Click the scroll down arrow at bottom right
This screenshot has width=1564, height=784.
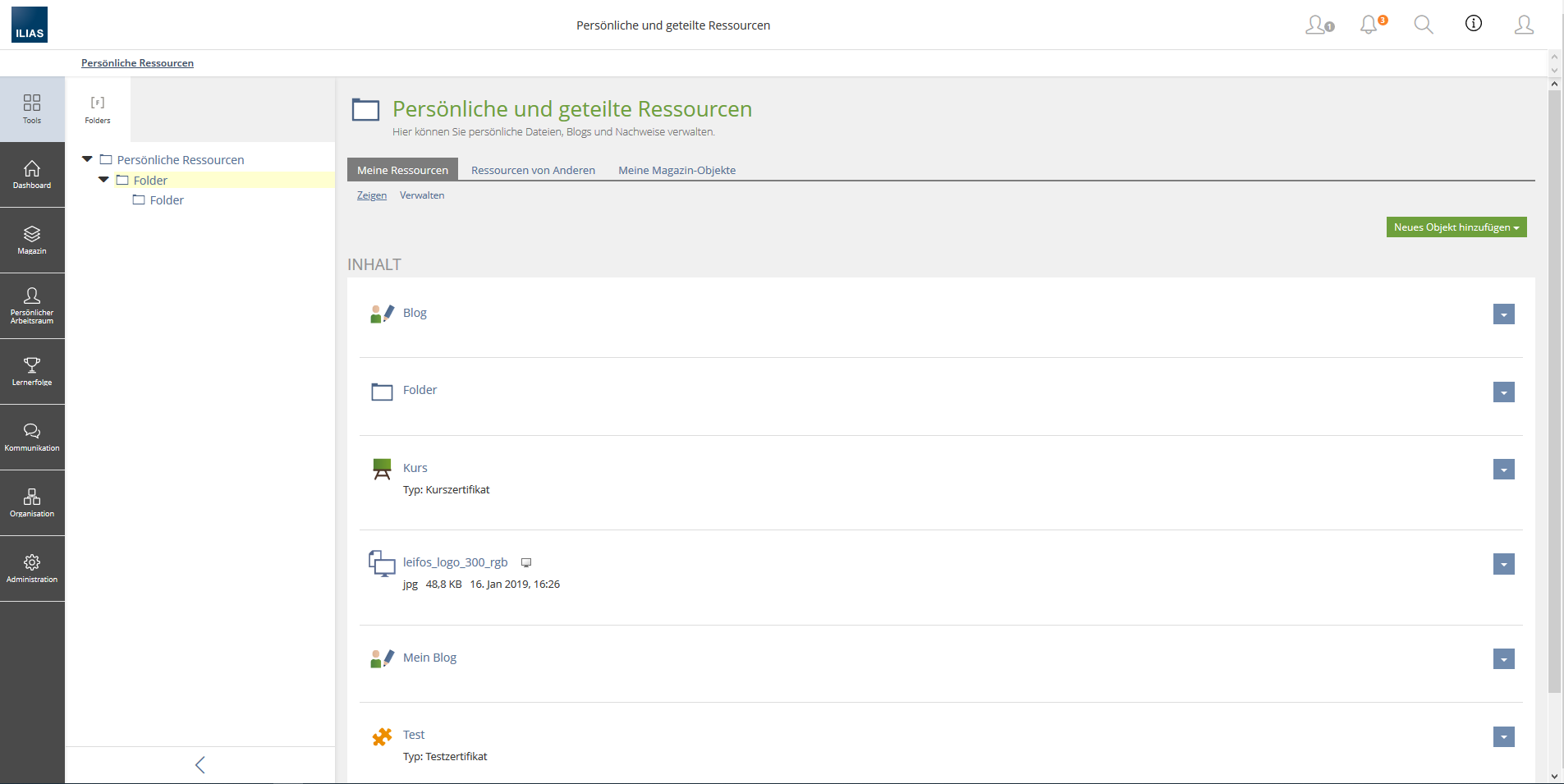[x=1554, y=776]
